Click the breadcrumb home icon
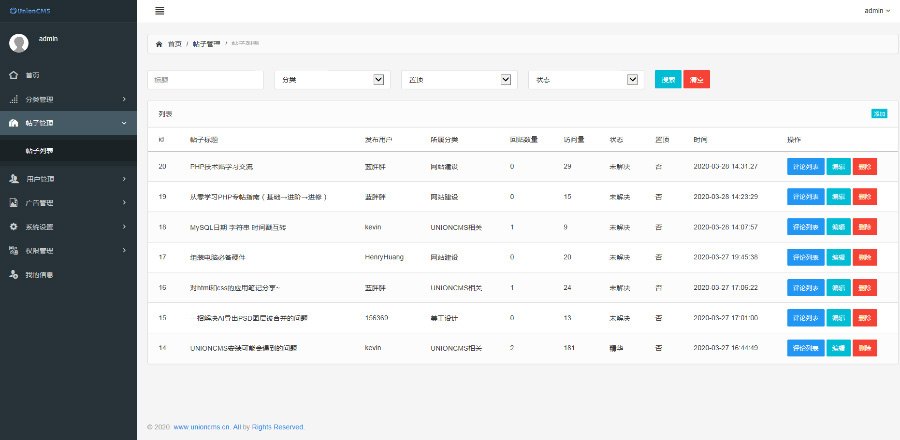 coord(159,44)
